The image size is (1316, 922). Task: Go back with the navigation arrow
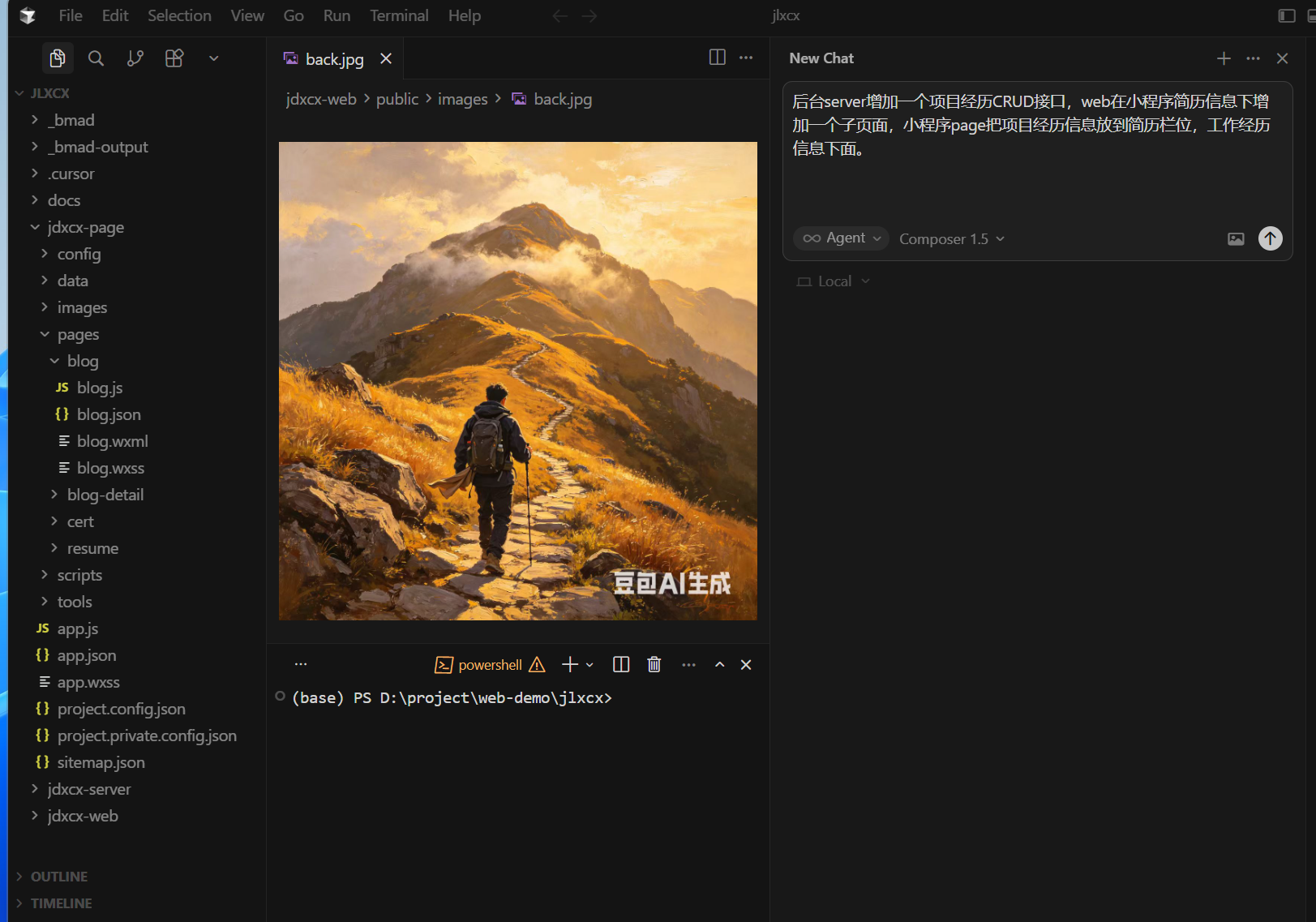[559, 15]
